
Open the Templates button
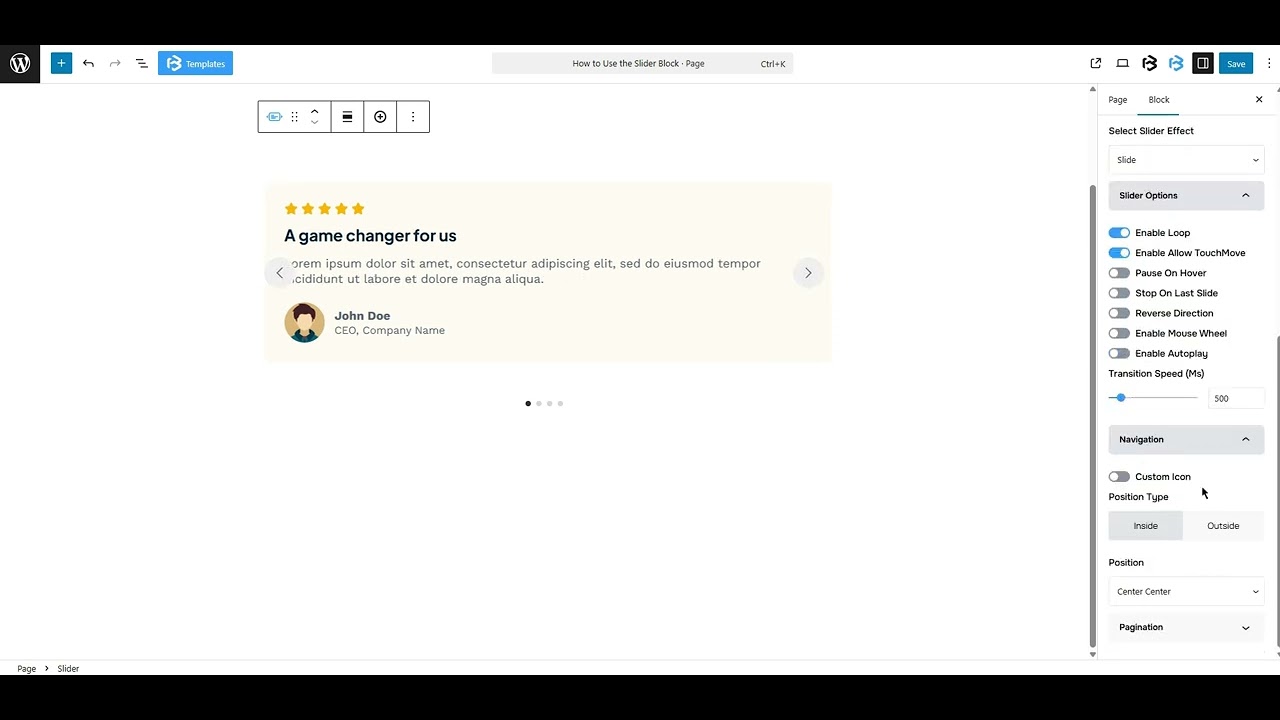pos(195,63)
